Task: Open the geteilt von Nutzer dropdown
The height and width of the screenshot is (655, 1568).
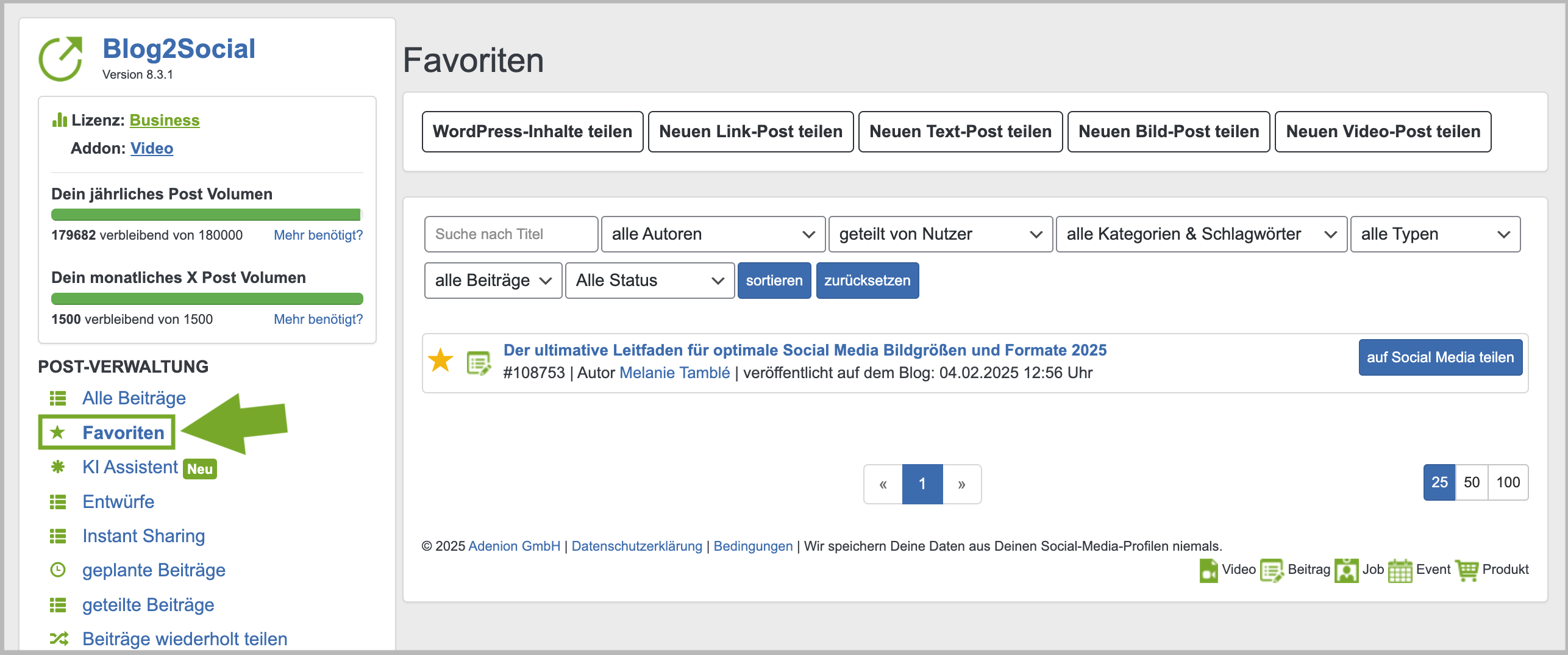Action: (x=941, y=234)
